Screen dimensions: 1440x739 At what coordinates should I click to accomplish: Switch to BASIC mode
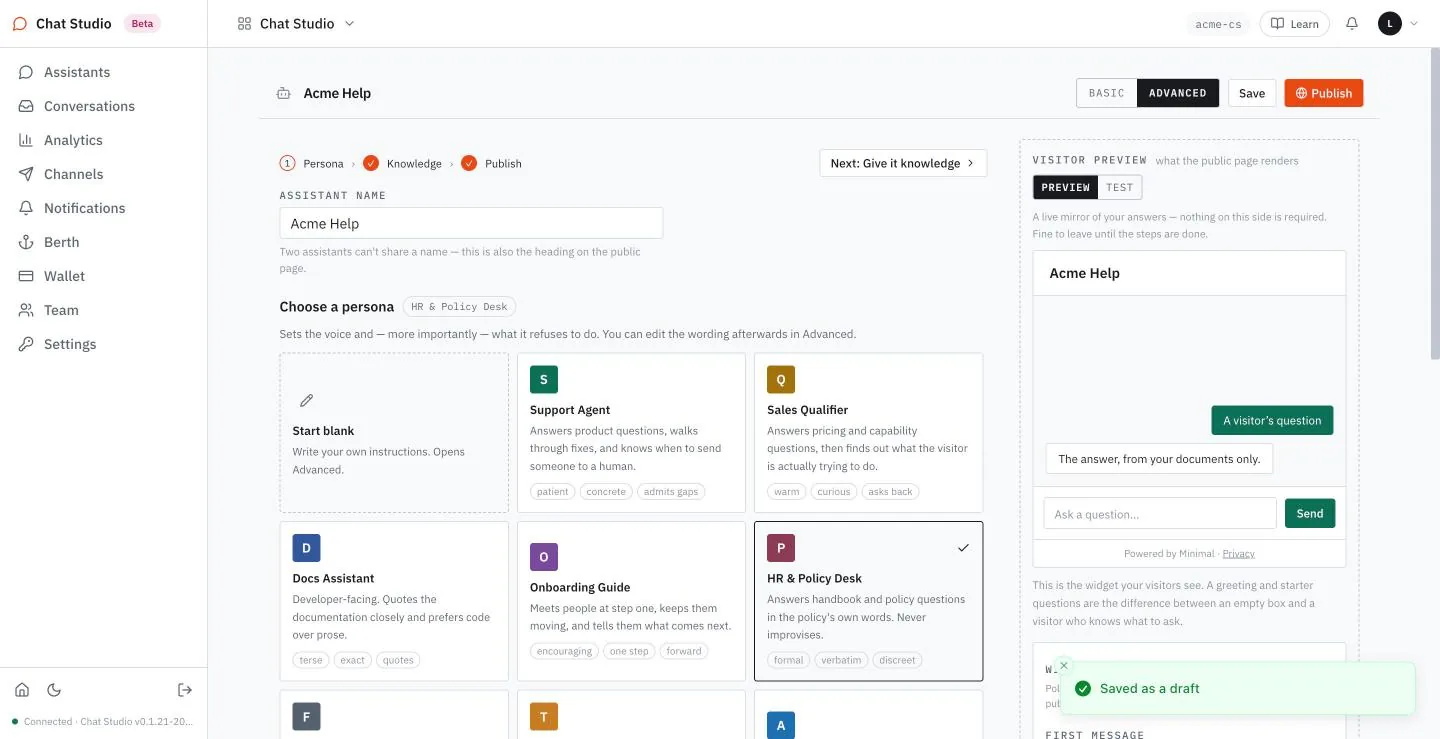click(x=1107, y=93)
